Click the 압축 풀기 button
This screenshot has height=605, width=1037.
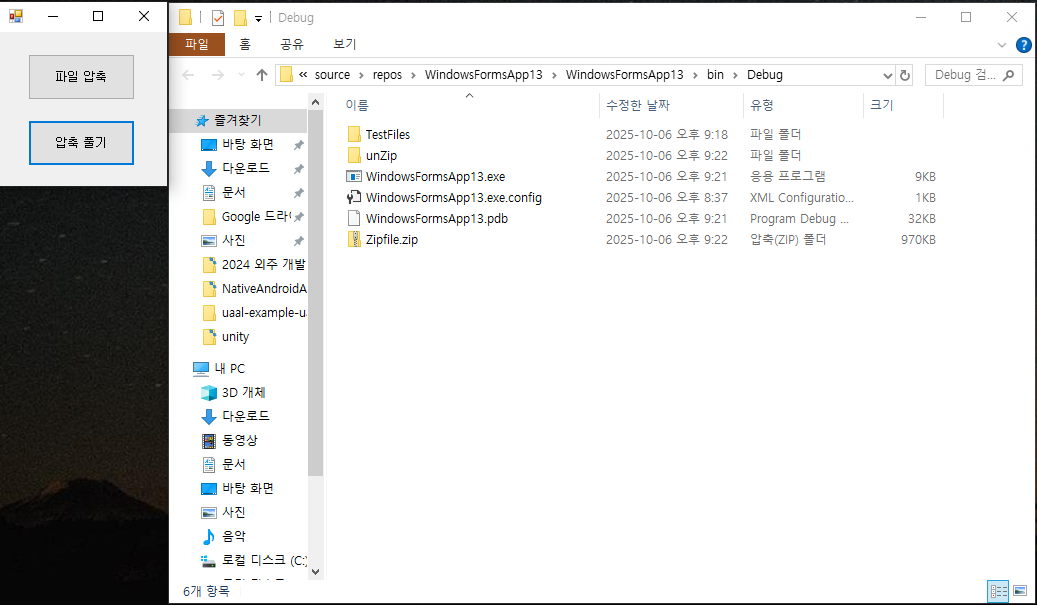(81, 143)
